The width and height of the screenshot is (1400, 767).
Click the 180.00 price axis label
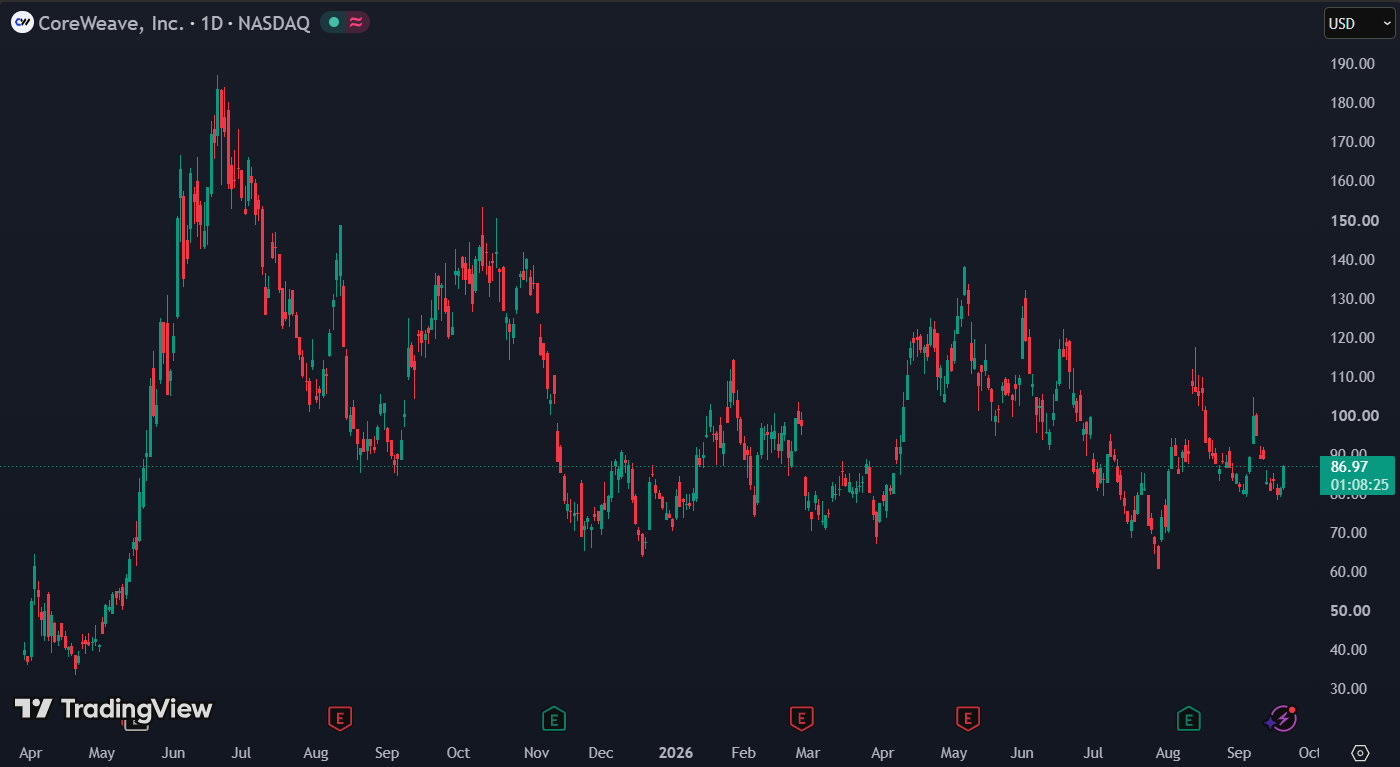click(x=1354, y=103)
